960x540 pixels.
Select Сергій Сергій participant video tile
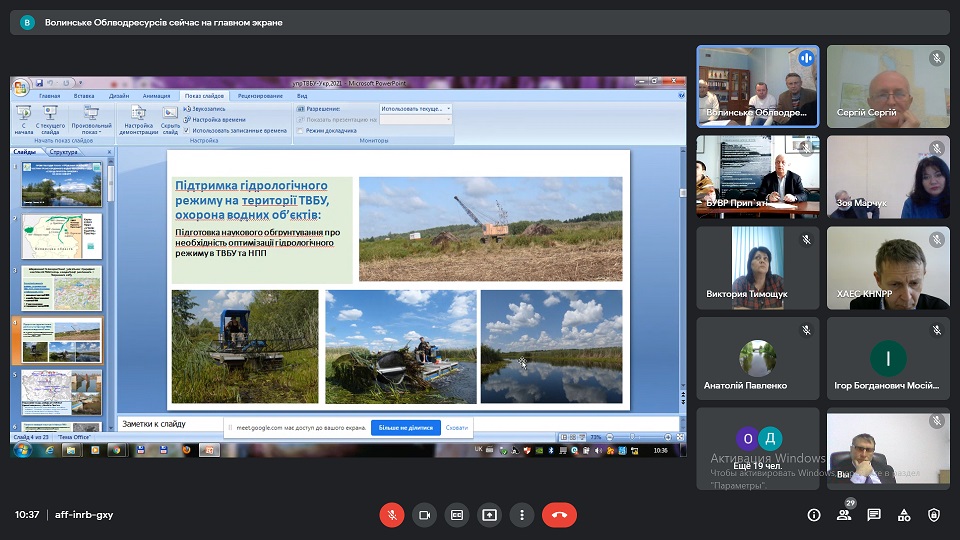[888, 86]
